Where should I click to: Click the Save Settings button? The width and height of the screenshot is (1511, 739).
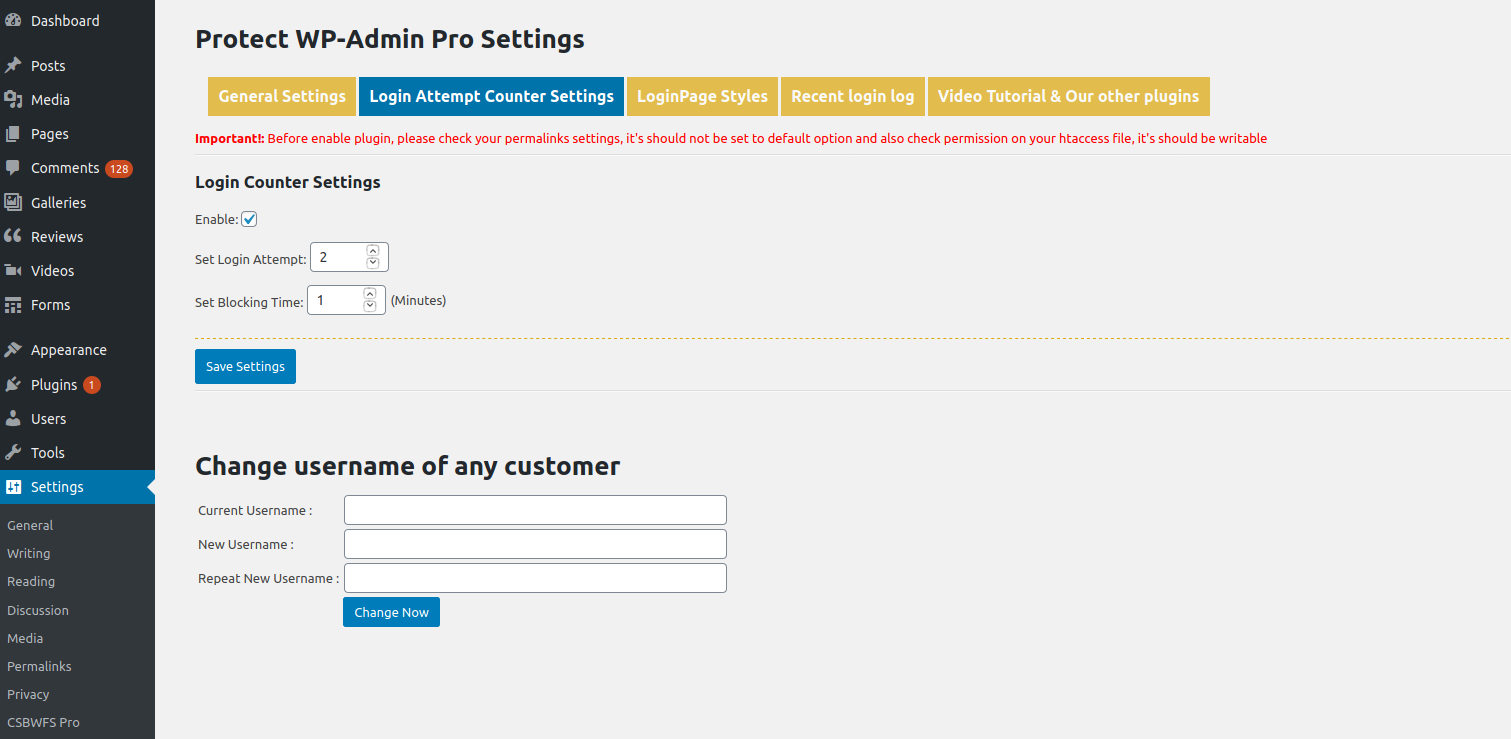245,367
